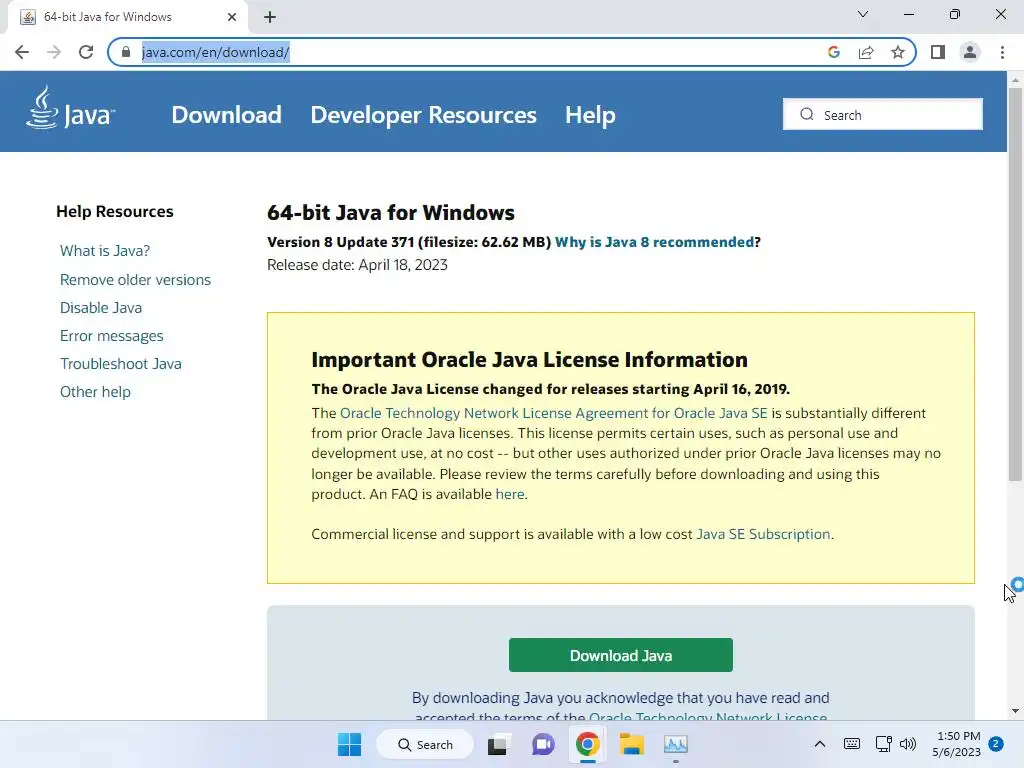Open File Explorer from taskbar
Image resolution: width=1024 pixels, height=768 pixels.
(632, 744)
